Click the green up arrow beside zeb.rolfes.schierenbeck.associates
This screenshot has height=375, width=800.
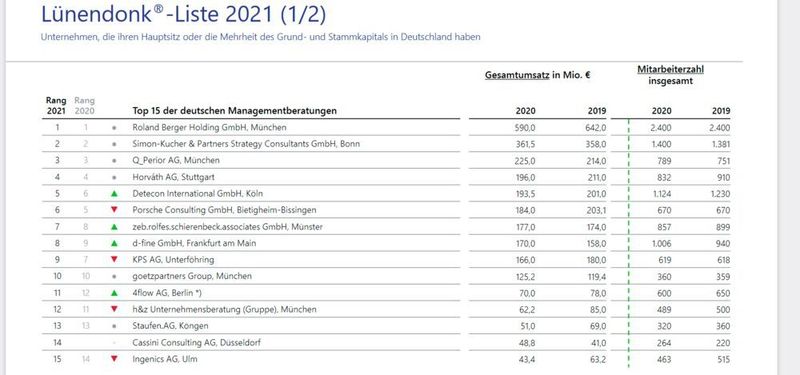(x=114, y=227)
